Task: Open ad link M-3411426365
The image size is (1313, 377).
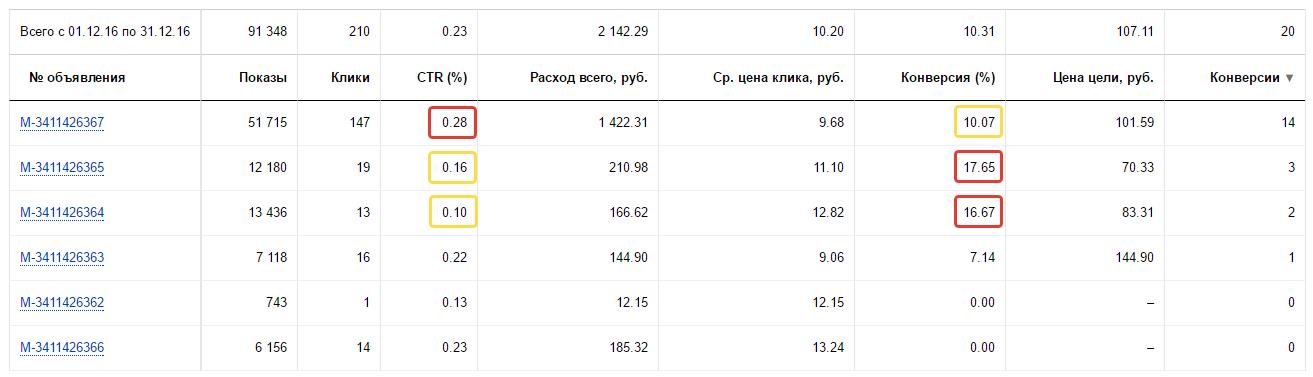Action: tap(62, 168)
